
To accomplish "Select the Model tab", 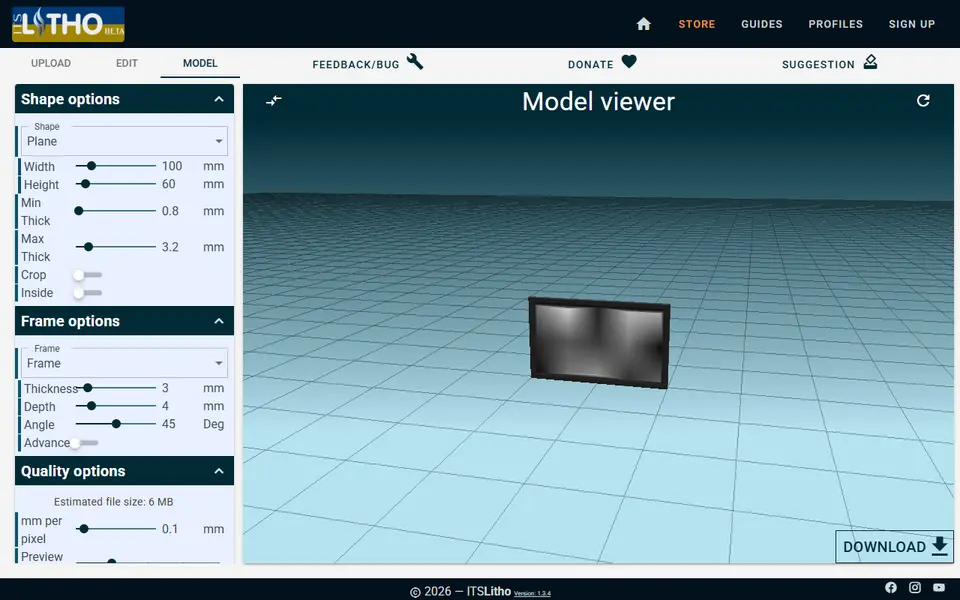I will [200, 63].
